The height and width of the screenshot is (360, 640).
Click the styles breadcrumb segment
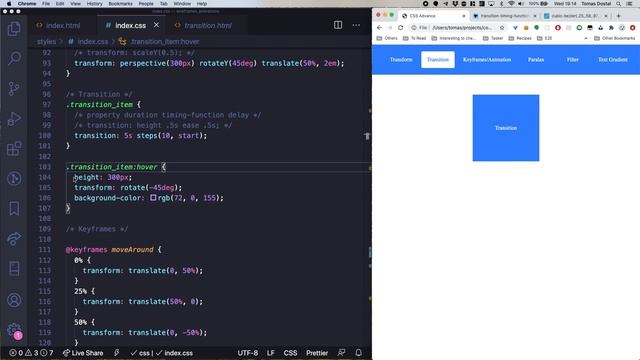[x=46, y=42]
